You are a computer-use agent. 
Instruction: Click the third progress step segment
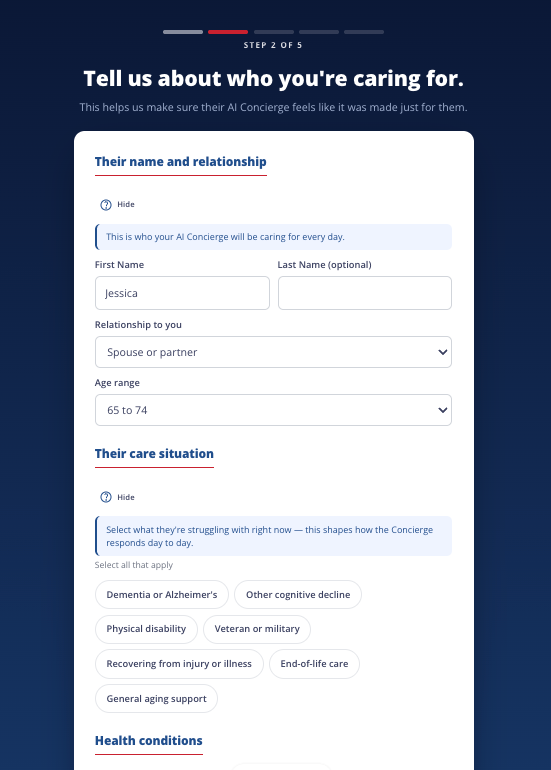point(274,32)
